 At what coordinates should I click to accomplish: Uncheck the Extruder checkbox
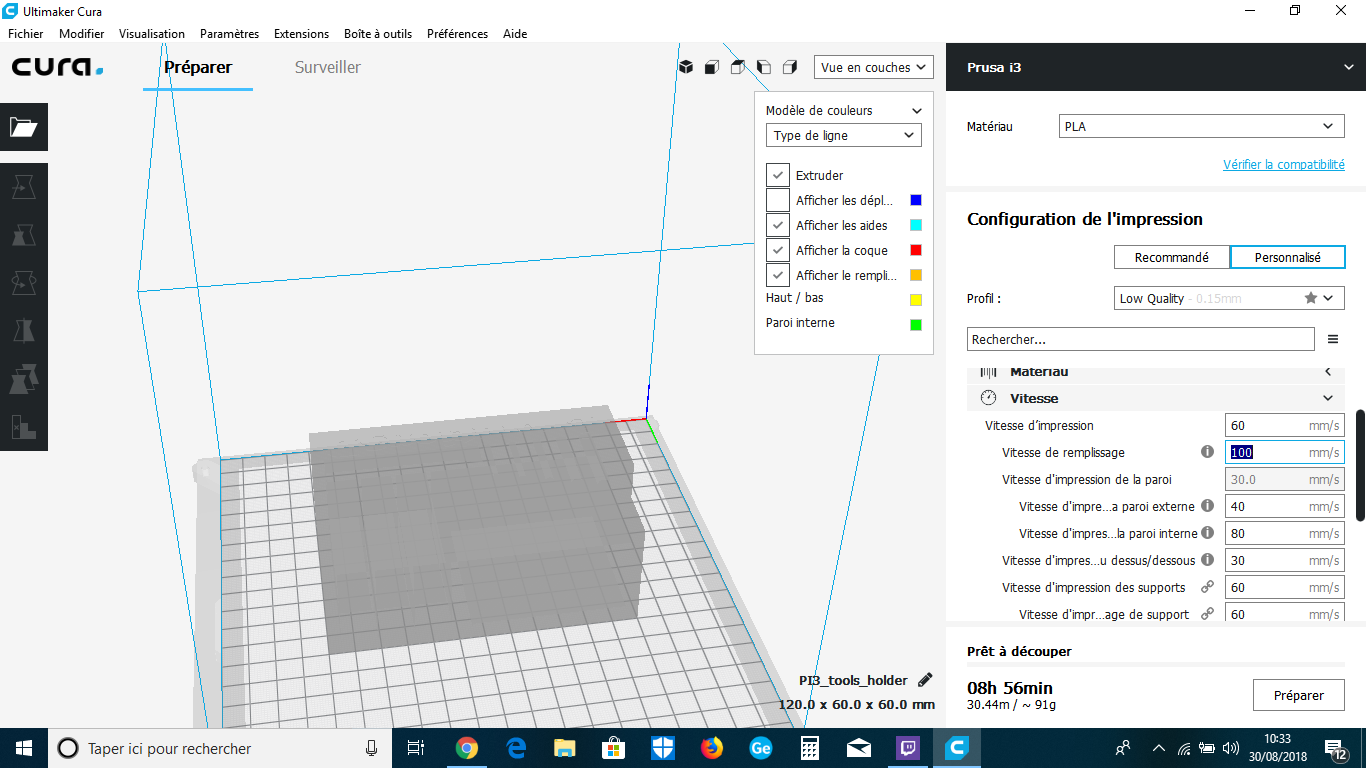pyautogui.click(x=778, y=175)
